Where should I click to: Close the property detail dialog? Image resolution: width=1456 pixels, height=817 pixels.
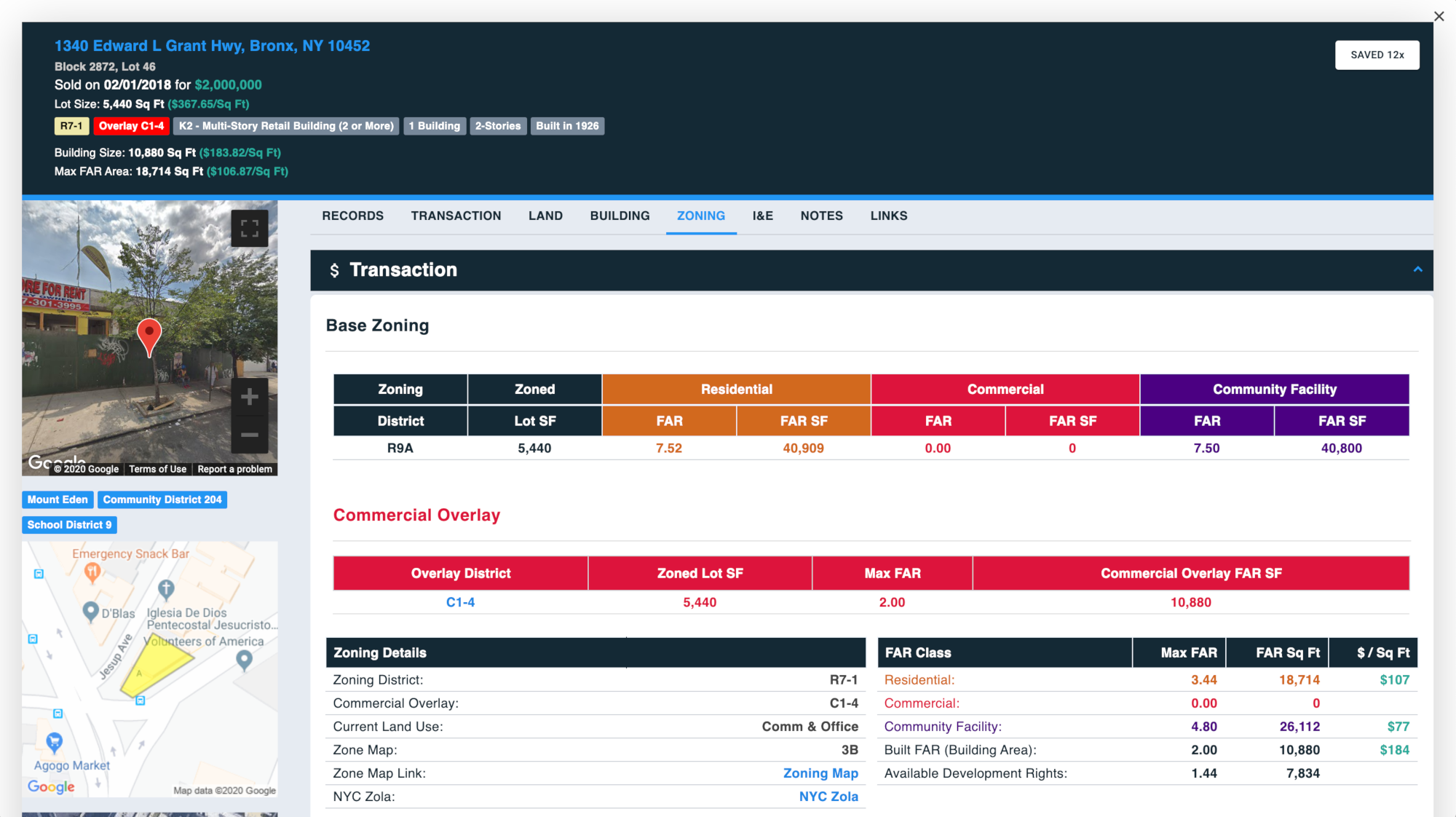(1439, 16)
